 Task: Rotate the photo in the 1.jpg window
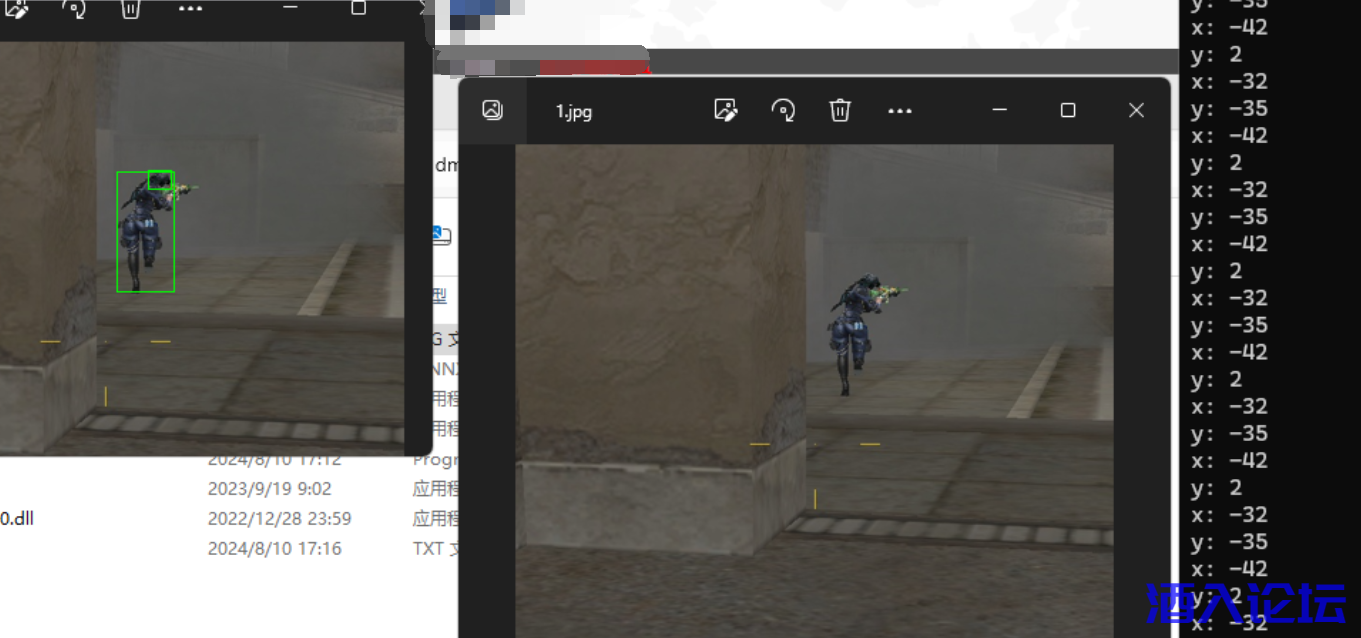pyautogui.click(x=783, y=110)
